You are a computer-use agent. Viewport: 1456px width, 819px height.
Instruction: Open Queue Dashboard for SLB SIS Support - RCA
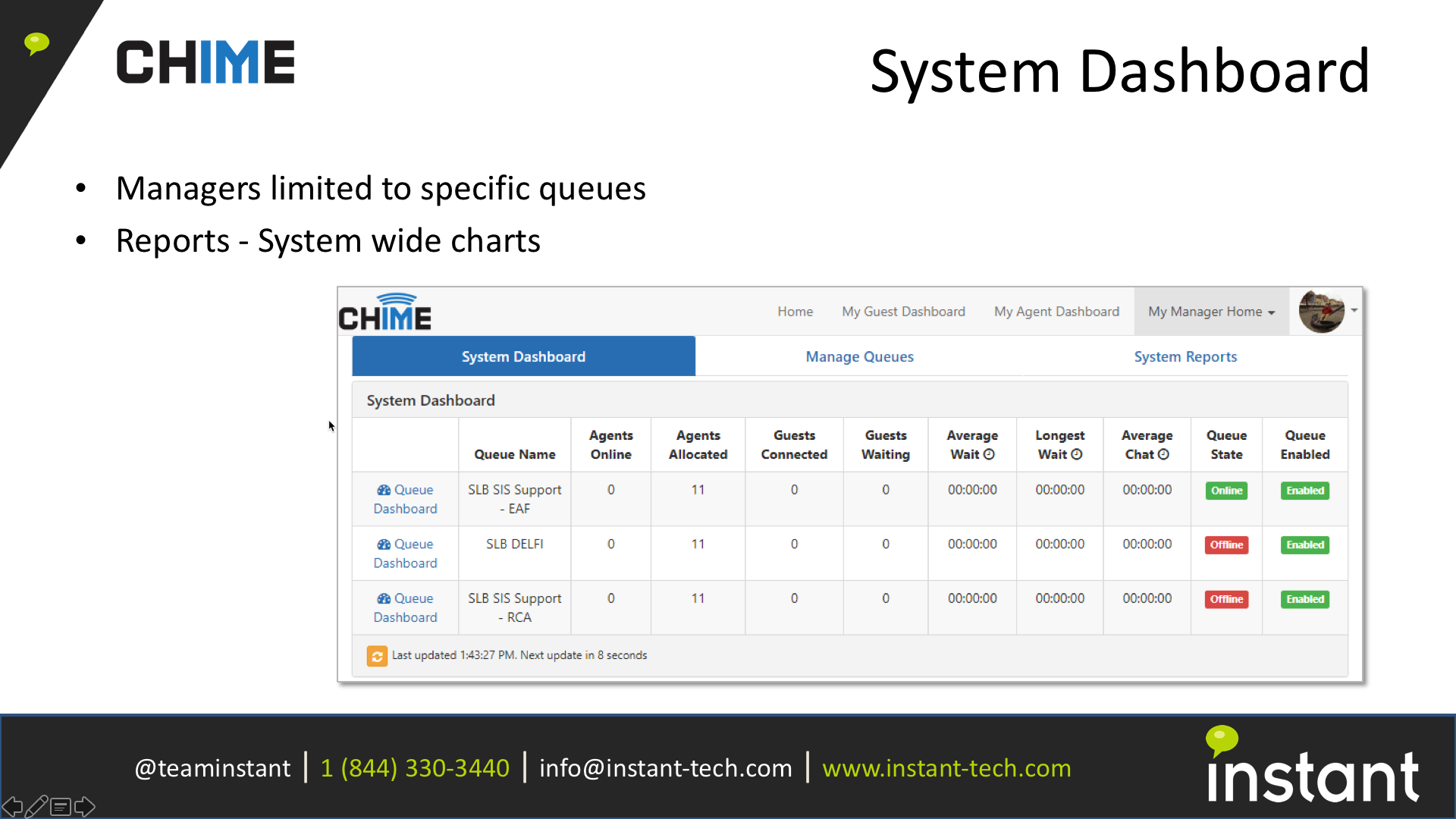(405, 607)
